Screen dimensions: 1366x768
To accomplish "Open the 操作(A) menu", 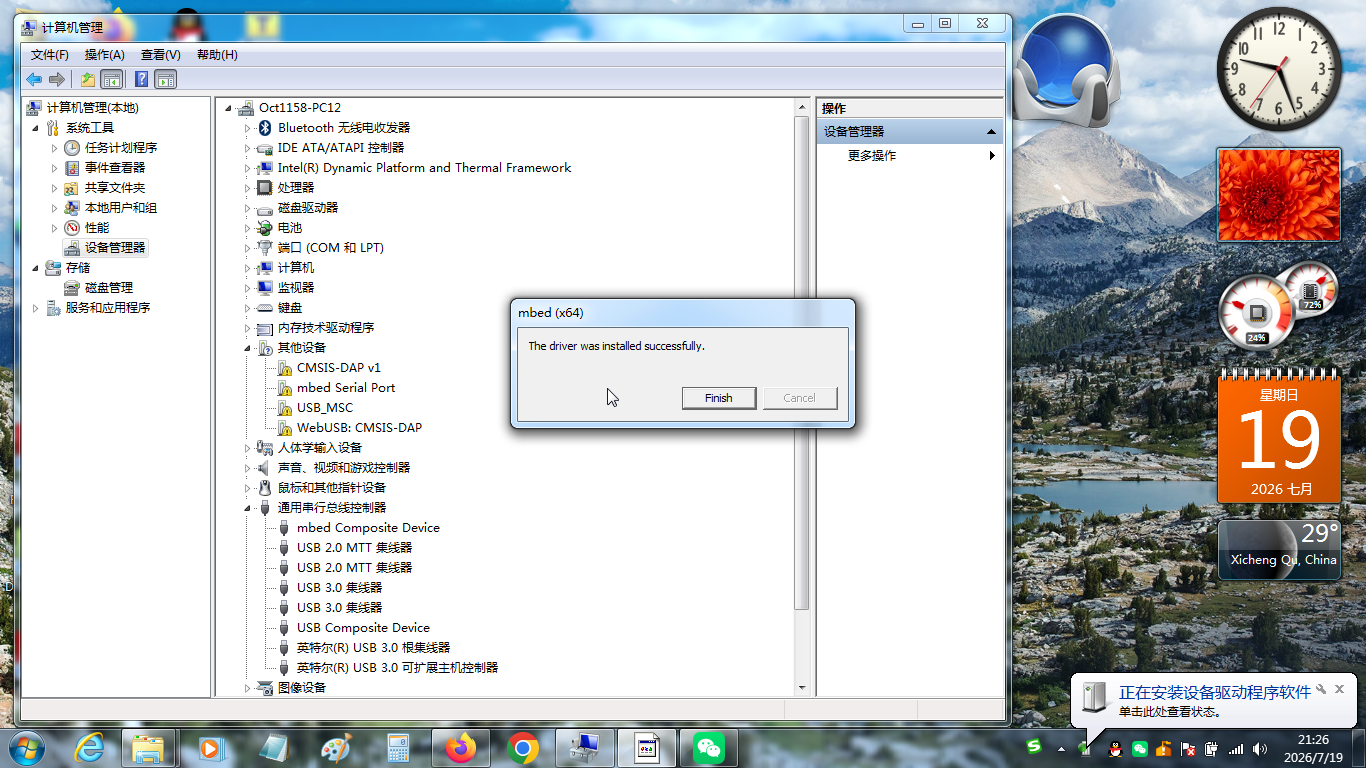I will [x=104, y=55].
